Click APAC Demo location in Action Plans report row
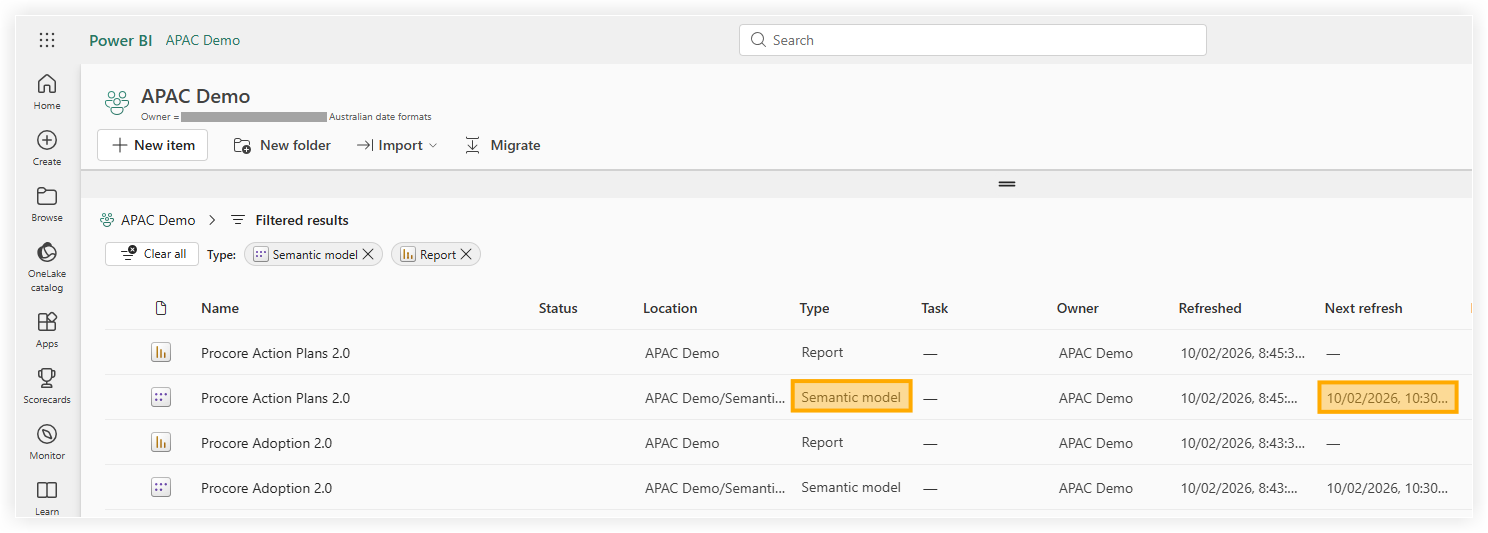This screenshot has height=533, width=1488. [x=682, y=353]
